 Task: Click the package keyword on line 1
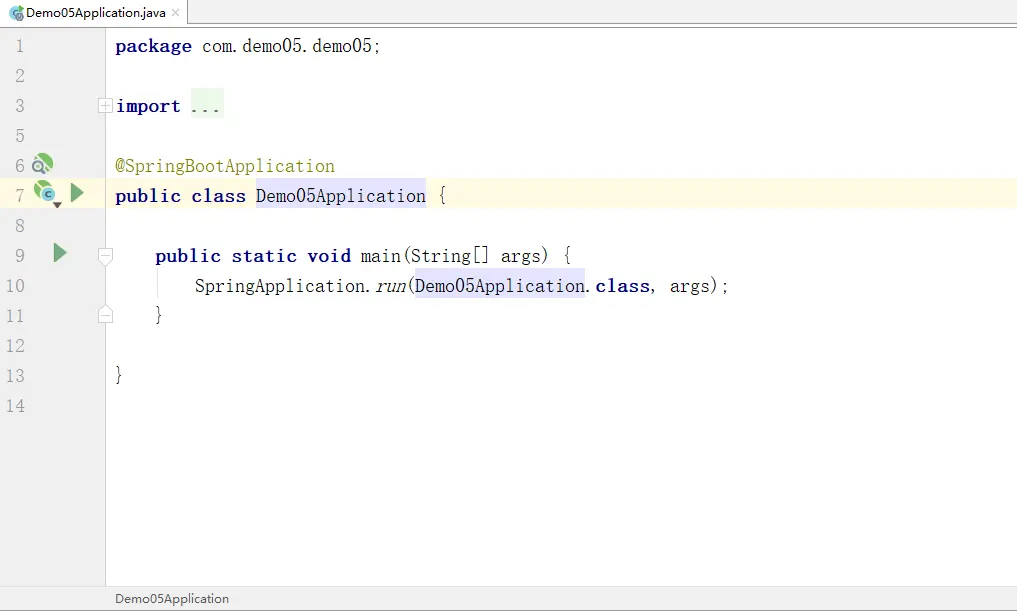pos(154,46)
